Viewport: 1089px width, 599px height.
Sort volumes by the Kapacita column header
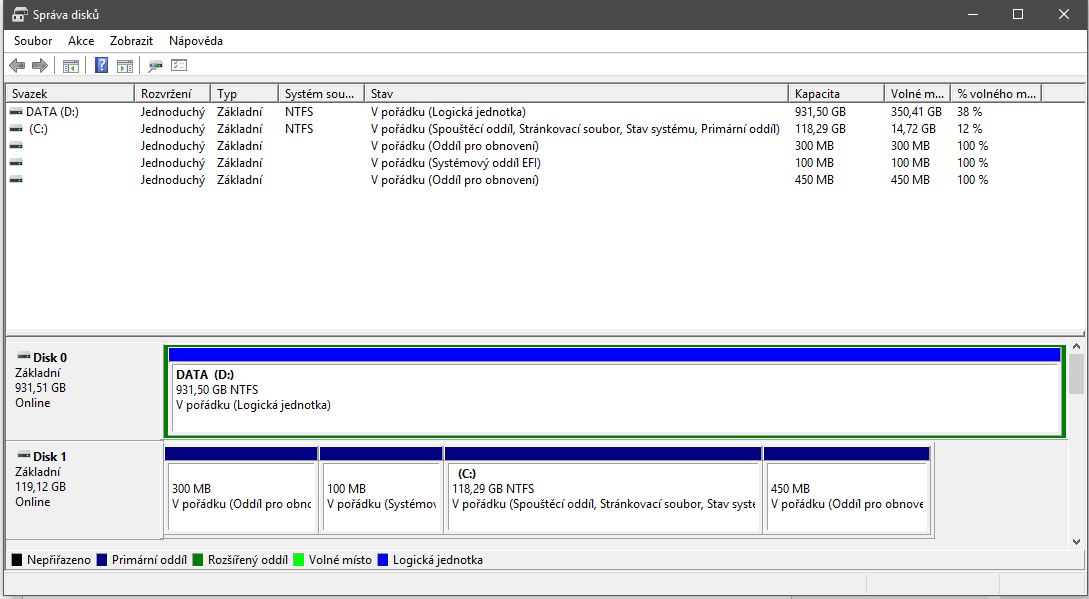tap(836, 93)
